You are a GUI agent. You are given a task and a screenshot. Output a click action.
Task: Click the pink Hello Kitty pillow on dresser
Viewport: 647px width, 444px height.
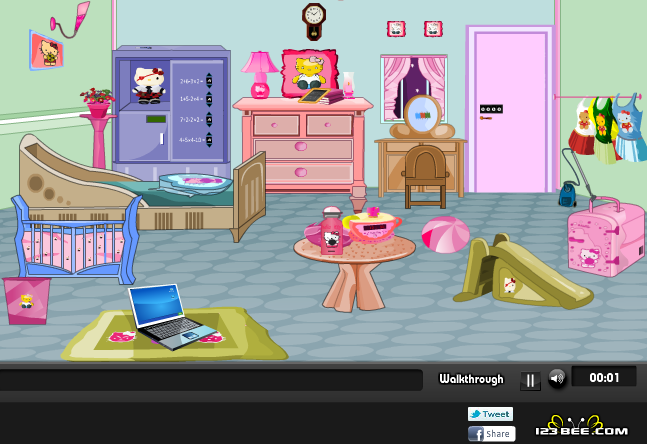click(309, 73)
